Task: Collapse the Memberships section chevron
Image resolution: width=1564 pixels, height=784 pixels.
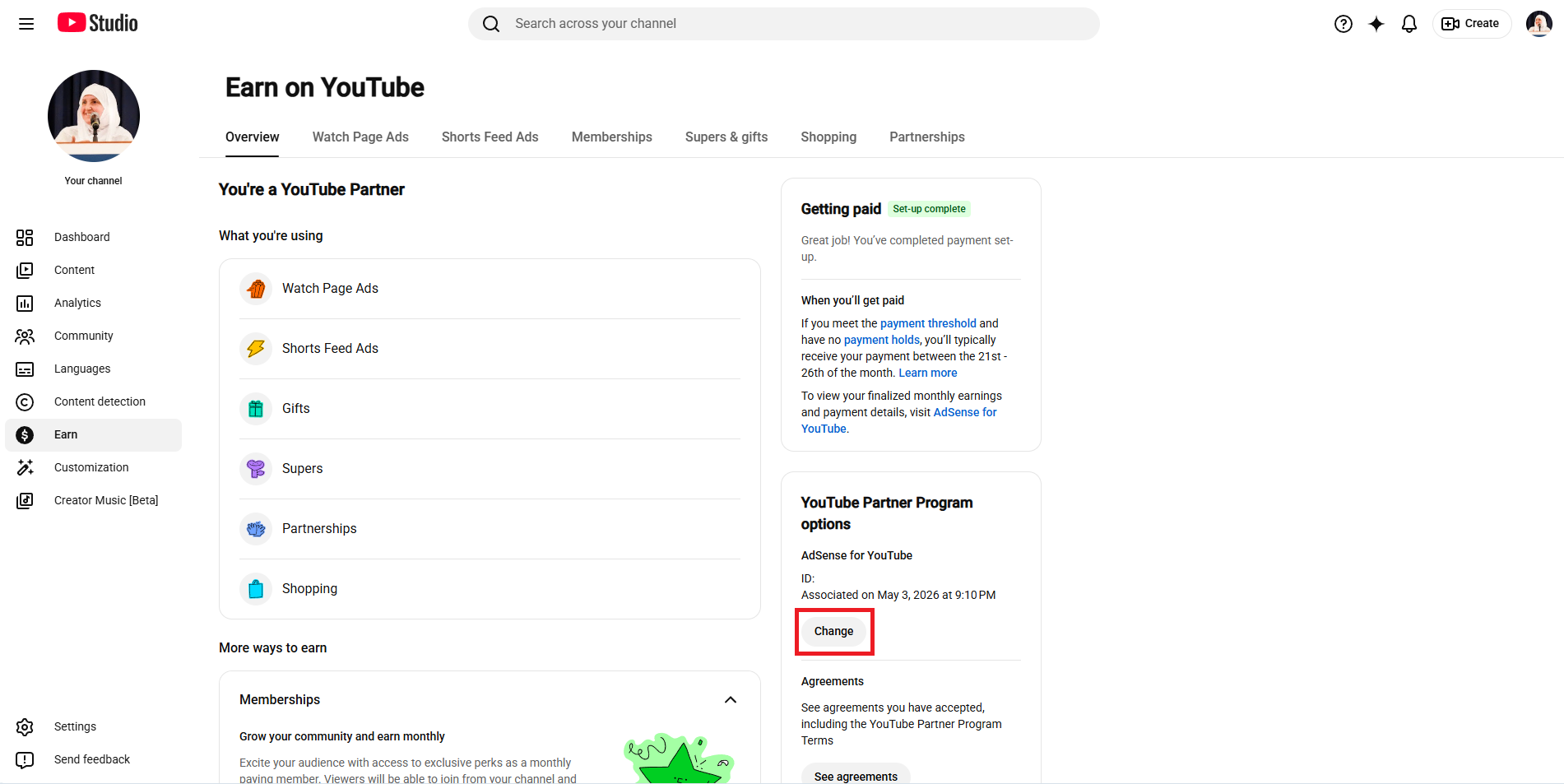Action: 731,699
